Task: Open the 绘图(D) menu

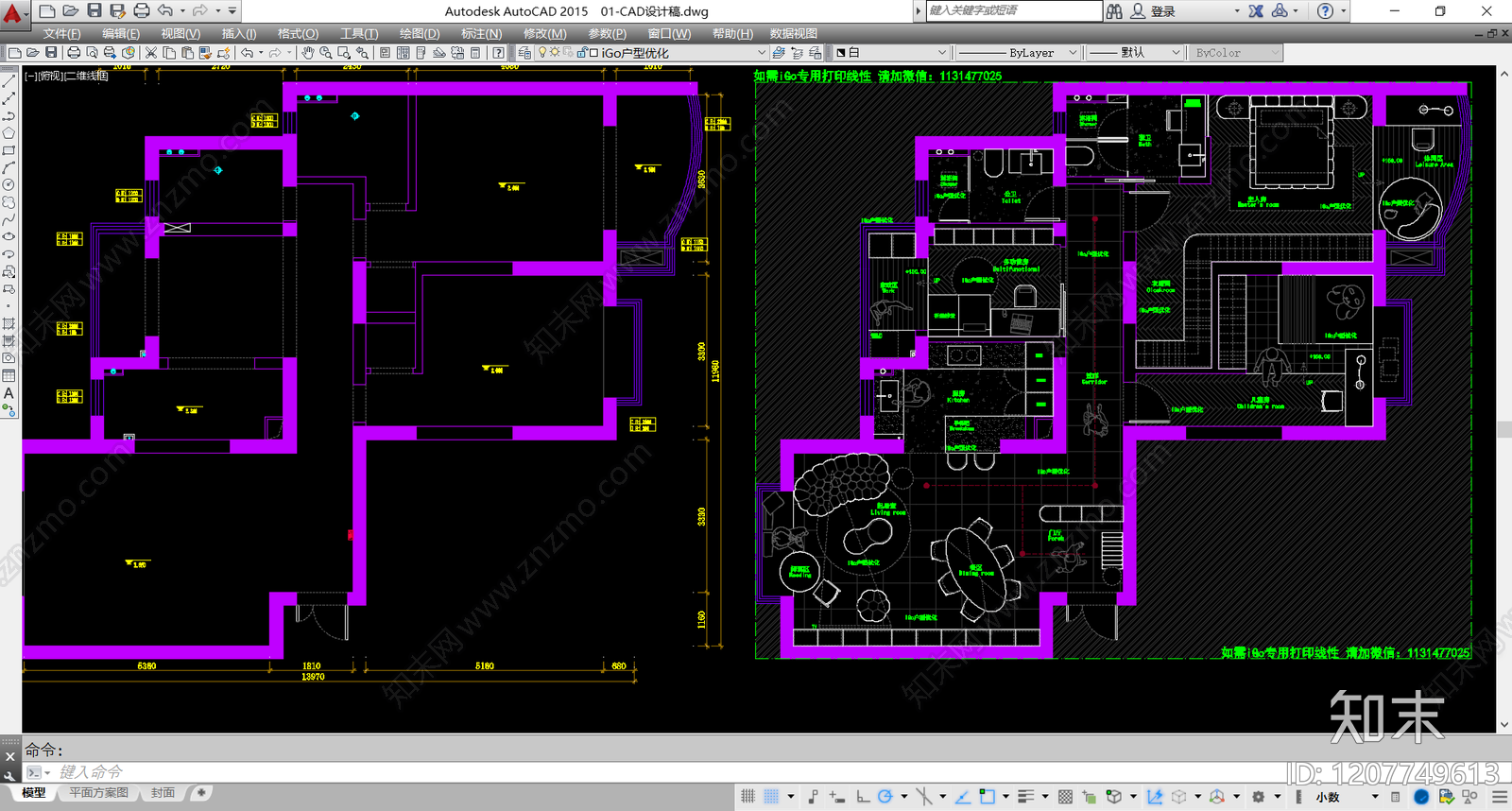Action: point(420,33)
